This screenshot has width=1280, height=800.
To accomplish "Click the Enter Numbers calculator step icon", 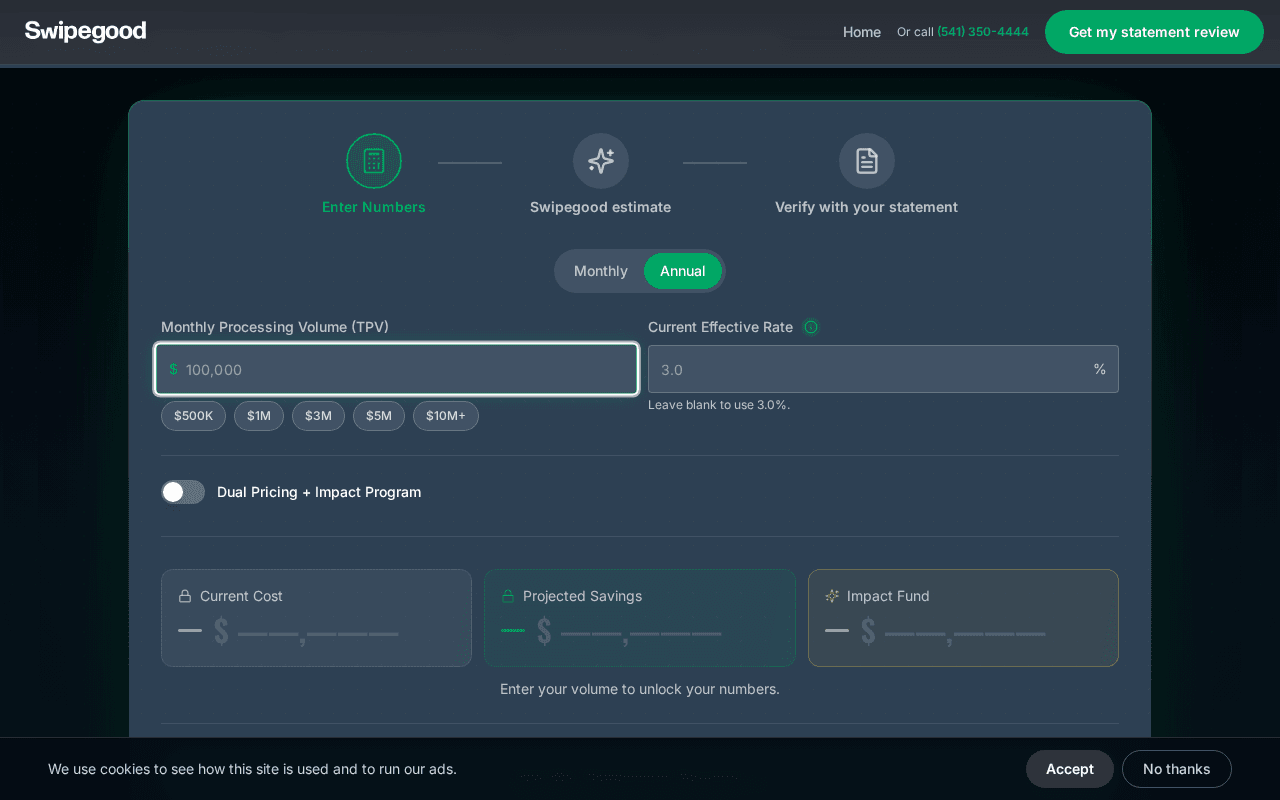I will coord(374,161).
